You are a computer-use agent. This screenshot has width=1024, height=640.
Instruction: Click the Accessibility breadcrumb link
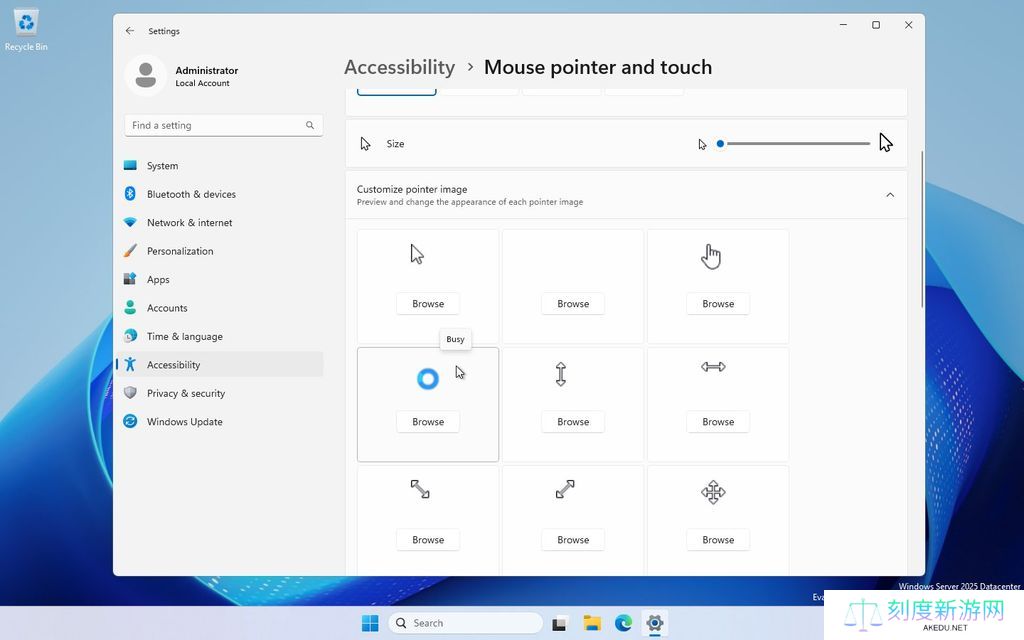tap(399, 67)
